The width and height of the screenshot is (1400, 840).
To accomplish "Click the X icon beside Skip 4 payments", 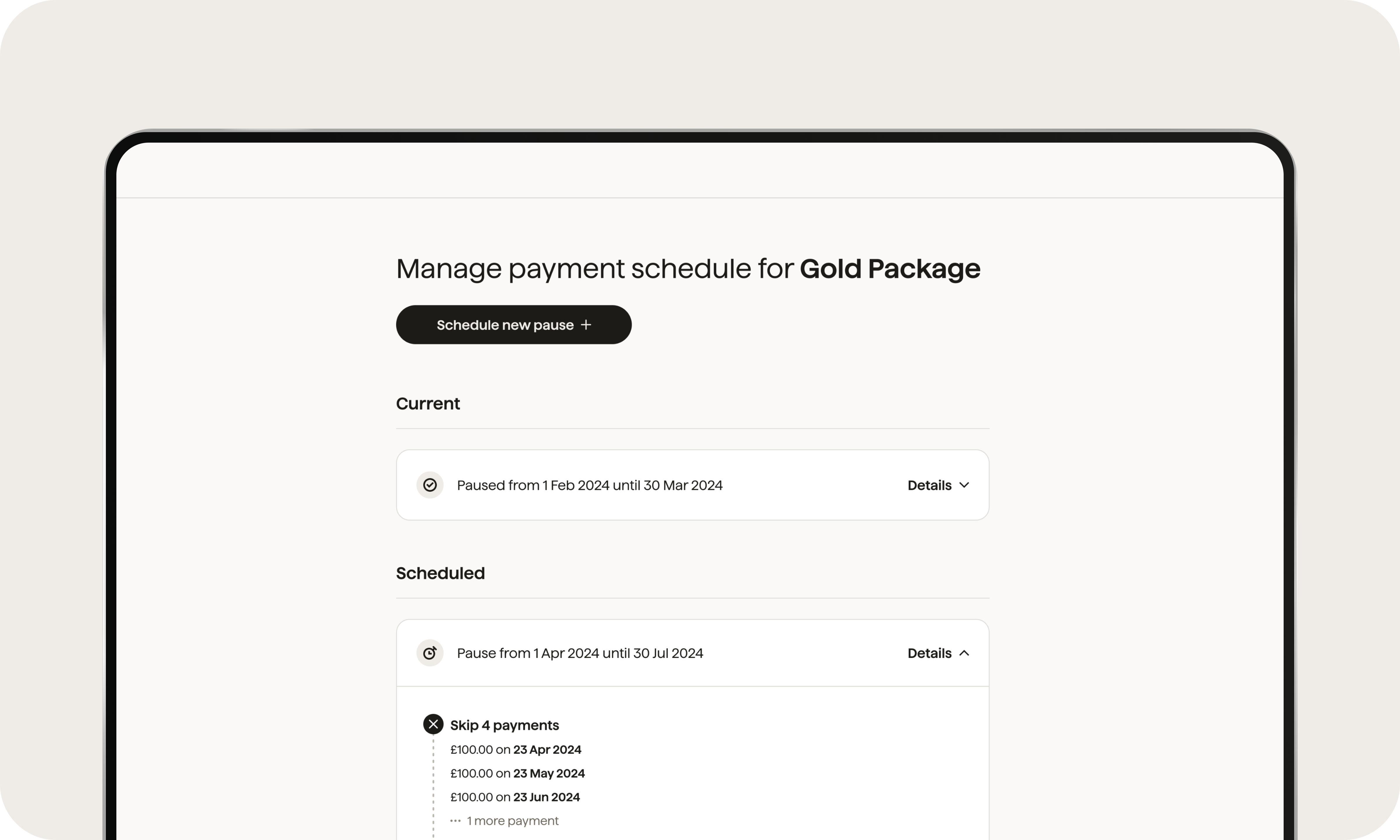I will click(433, 724).
